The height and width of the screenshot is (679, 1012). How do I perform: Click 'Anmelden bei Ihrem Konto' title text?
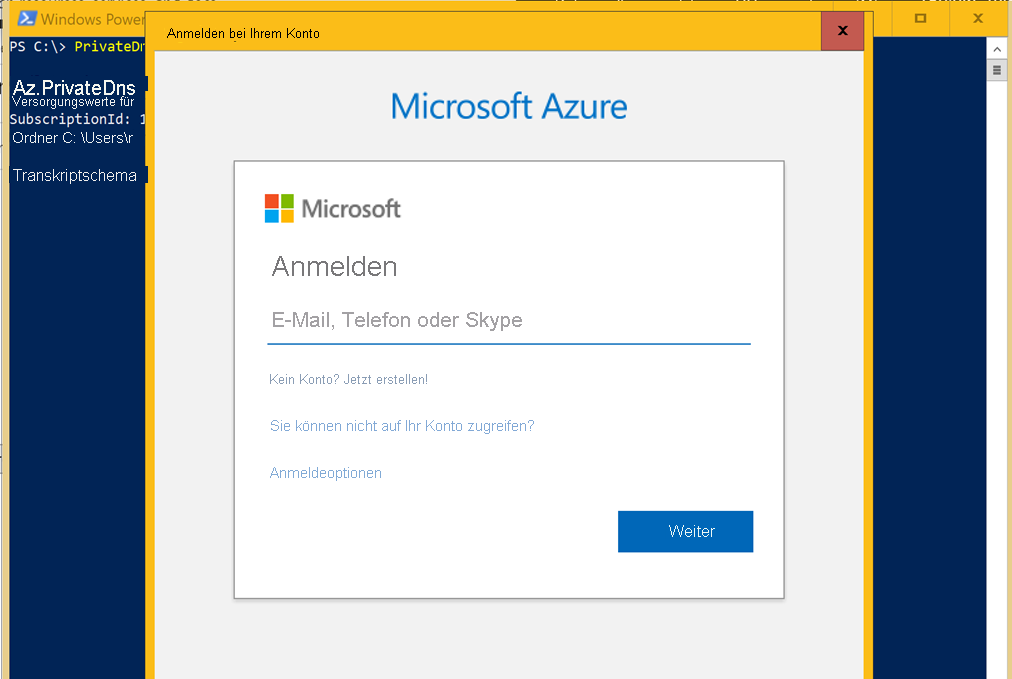coord(243,34)
